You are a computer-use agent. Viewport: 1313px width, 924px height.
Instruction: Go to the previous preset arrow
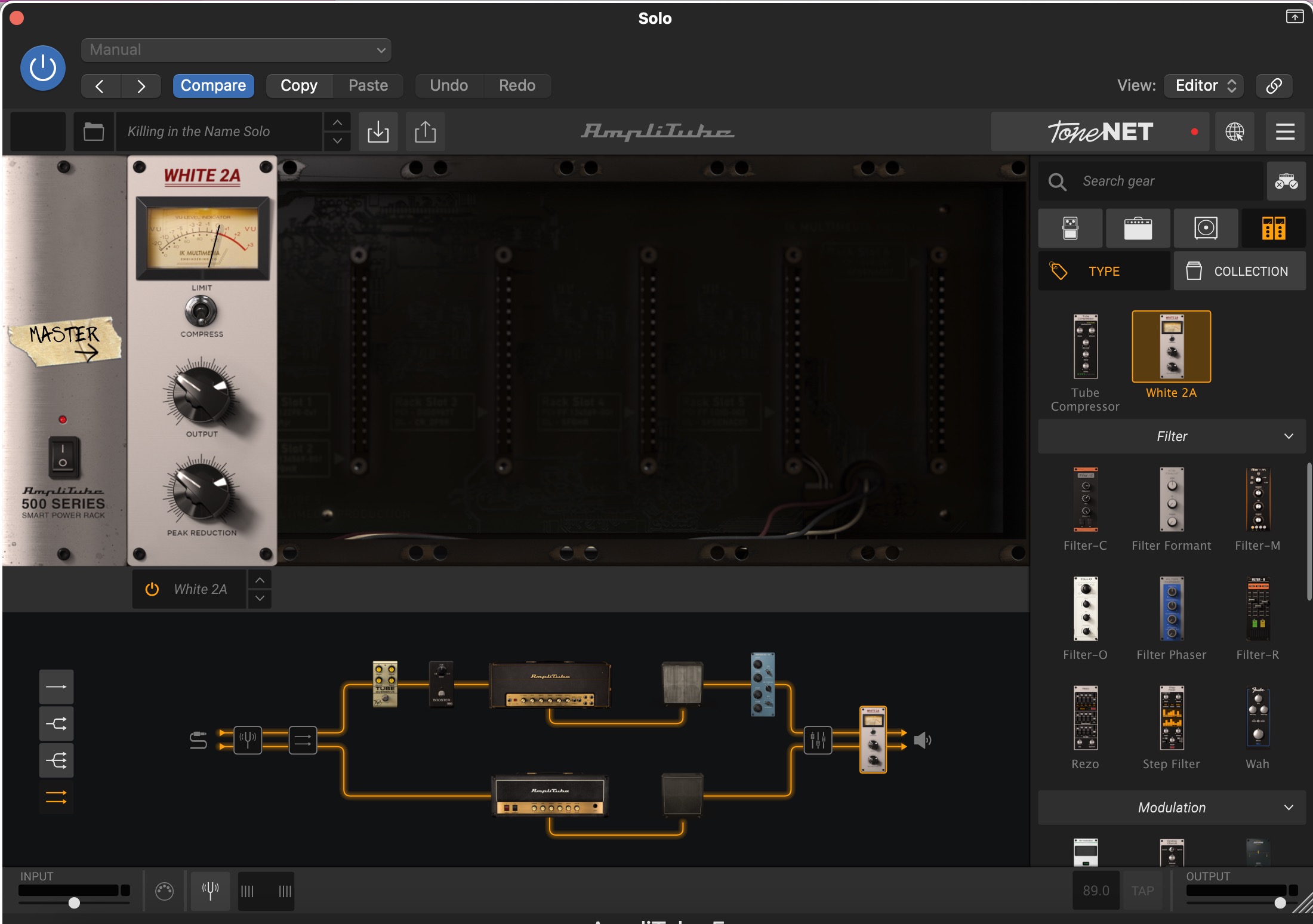point(100,86)
